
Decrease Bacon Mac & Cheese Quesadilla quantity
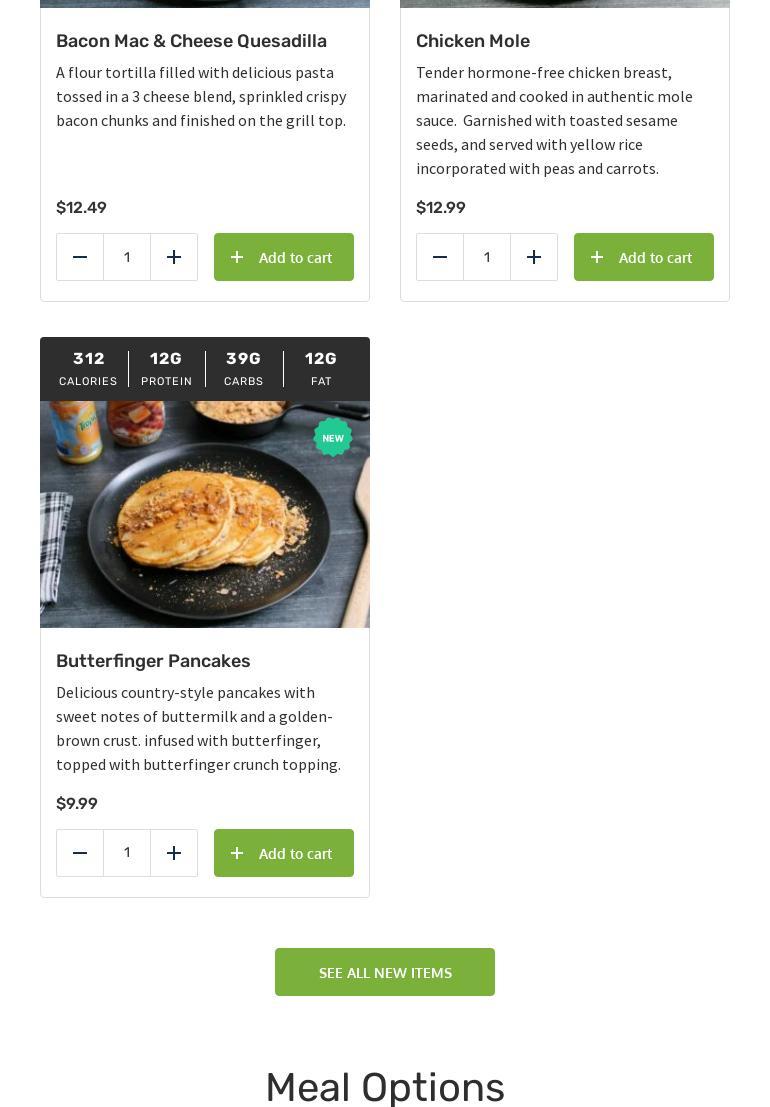pyautogui.click(x=80, y=257)
